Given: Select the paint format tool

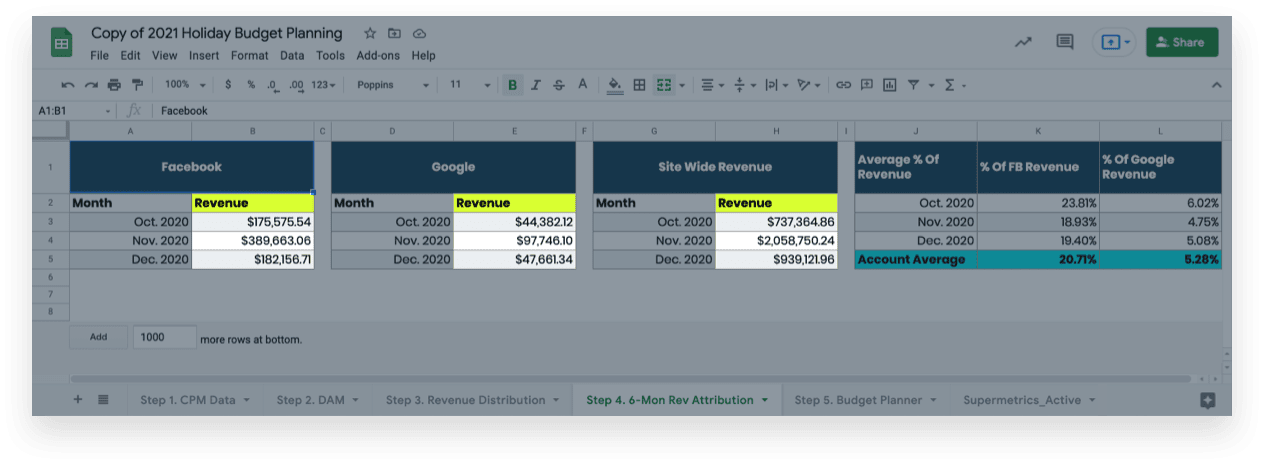Looking at the screenshot, I should (x=137, y=85).
